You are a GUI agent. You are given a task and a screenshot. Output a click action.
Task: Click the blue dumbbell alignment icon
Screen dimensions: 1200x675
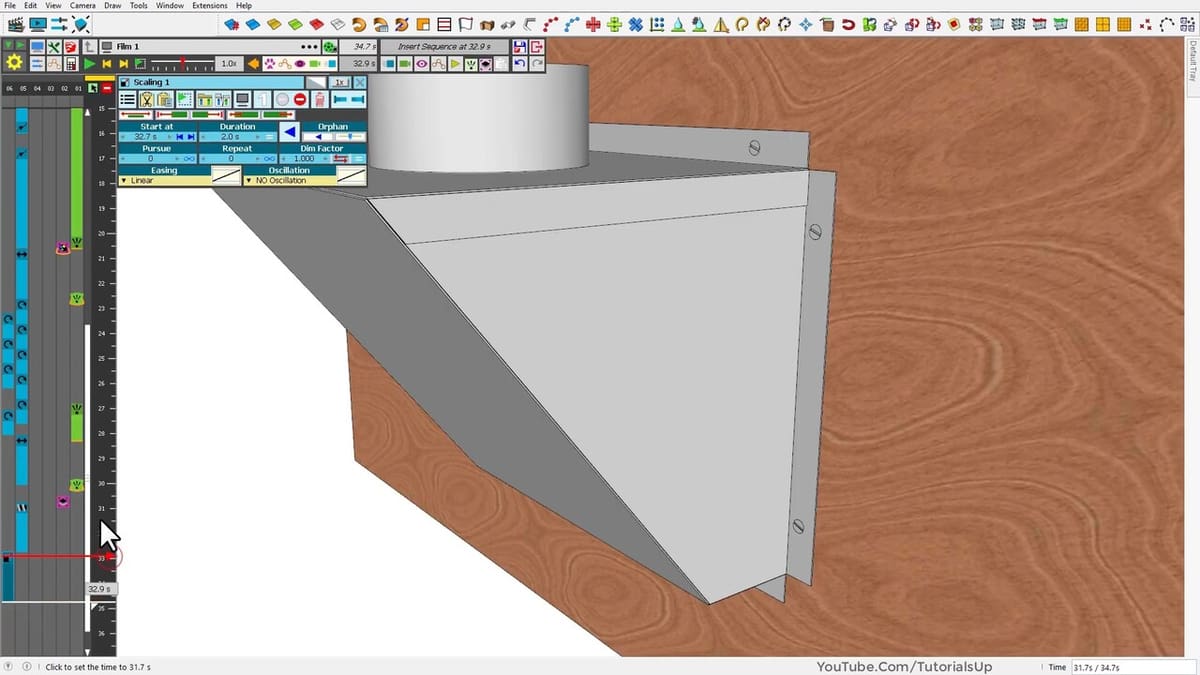(x=350, y=99)
